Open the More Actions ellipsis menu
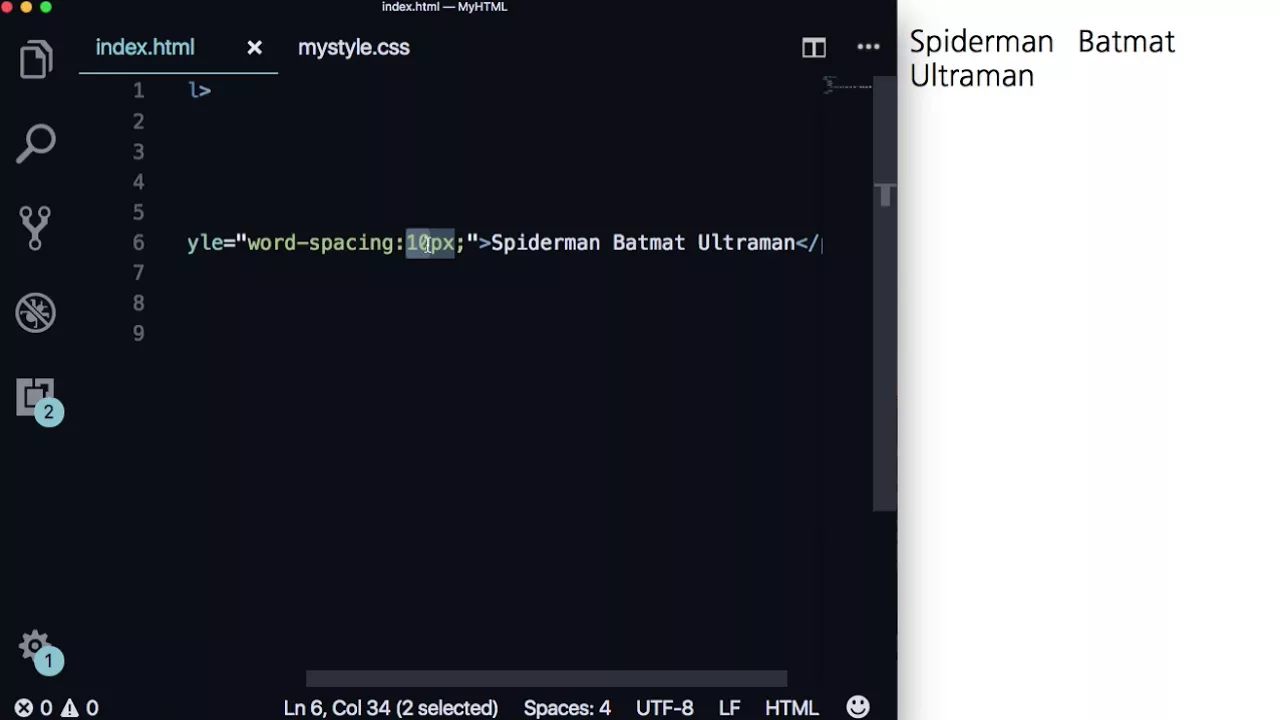The height and width of the screenshot is (720, 1280). [x=868, y=47]
